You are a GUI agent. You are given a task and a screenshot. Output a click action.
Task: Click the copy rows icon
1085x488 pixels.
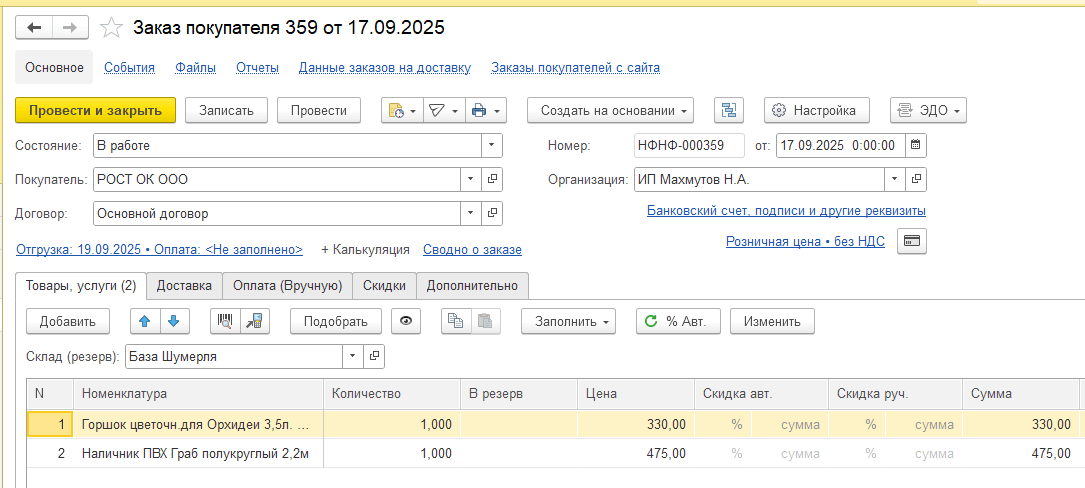(x=455, y=321)
